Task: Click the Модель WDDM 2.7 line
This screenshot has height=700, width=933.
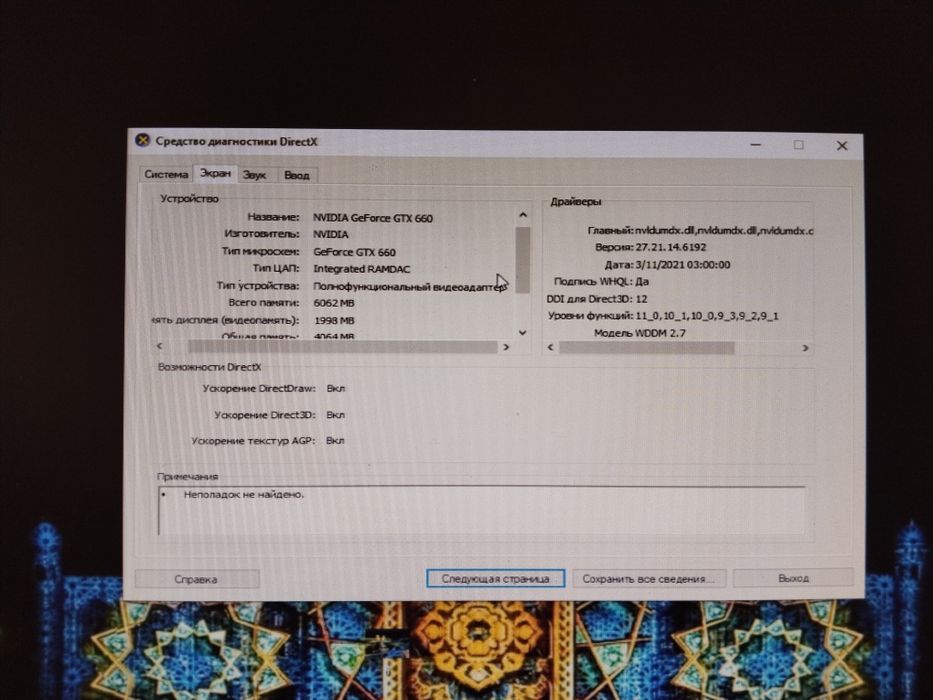Action: point(640,333)
